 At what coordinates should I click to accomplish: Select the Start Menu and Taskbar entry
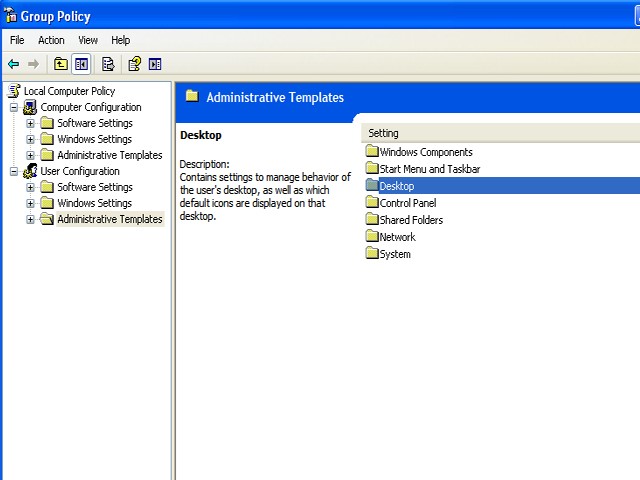[x=430, y=169]
